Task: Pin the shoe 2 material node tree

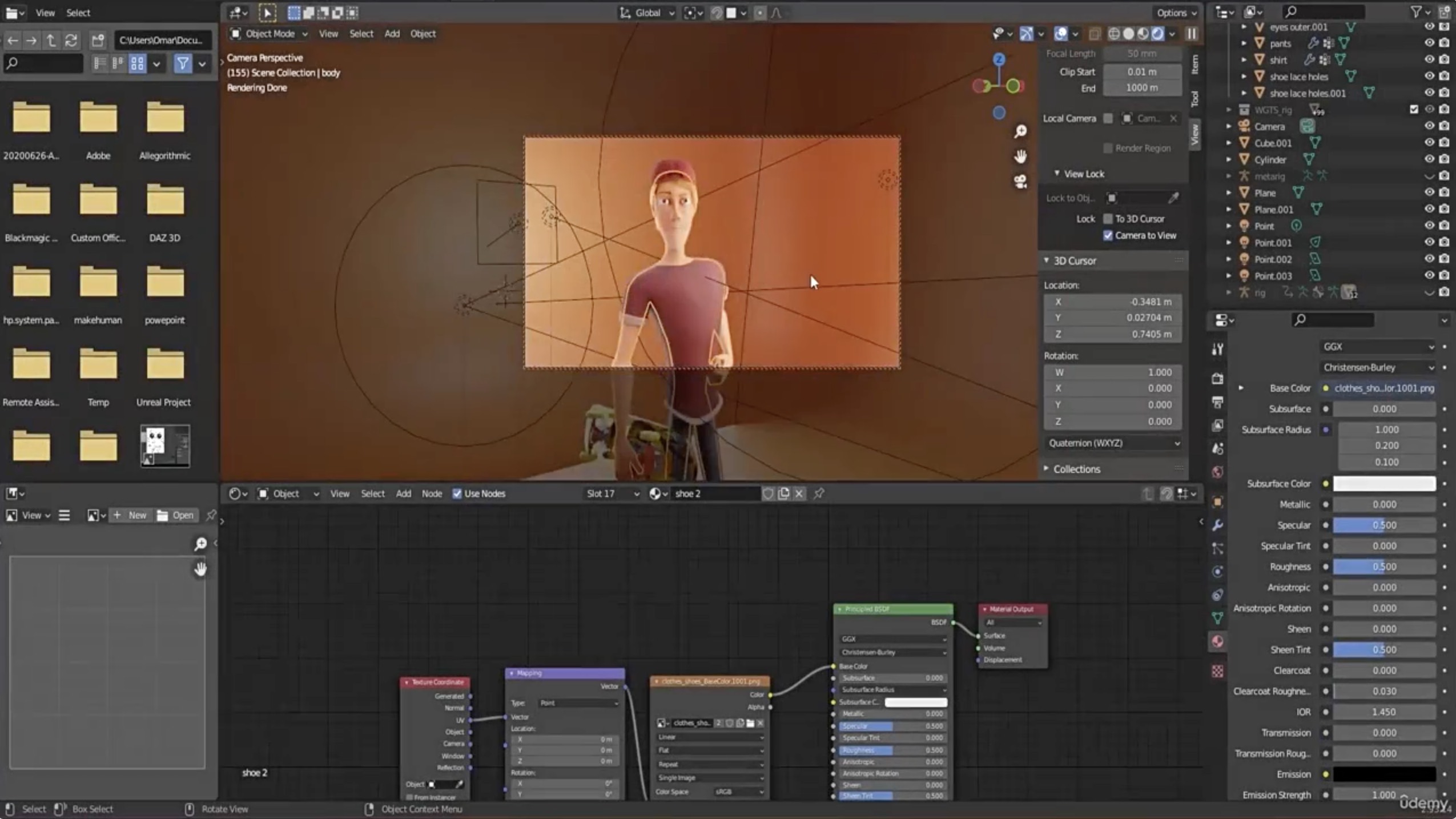Action: pyautogui.click(x=819, y=493)
